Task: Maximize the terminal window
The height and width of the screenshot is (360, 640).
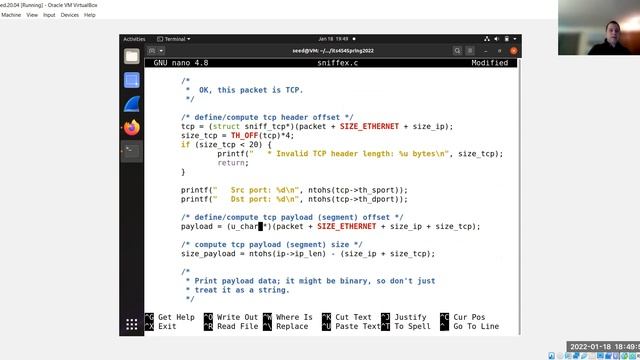Action: pos(500,51)
